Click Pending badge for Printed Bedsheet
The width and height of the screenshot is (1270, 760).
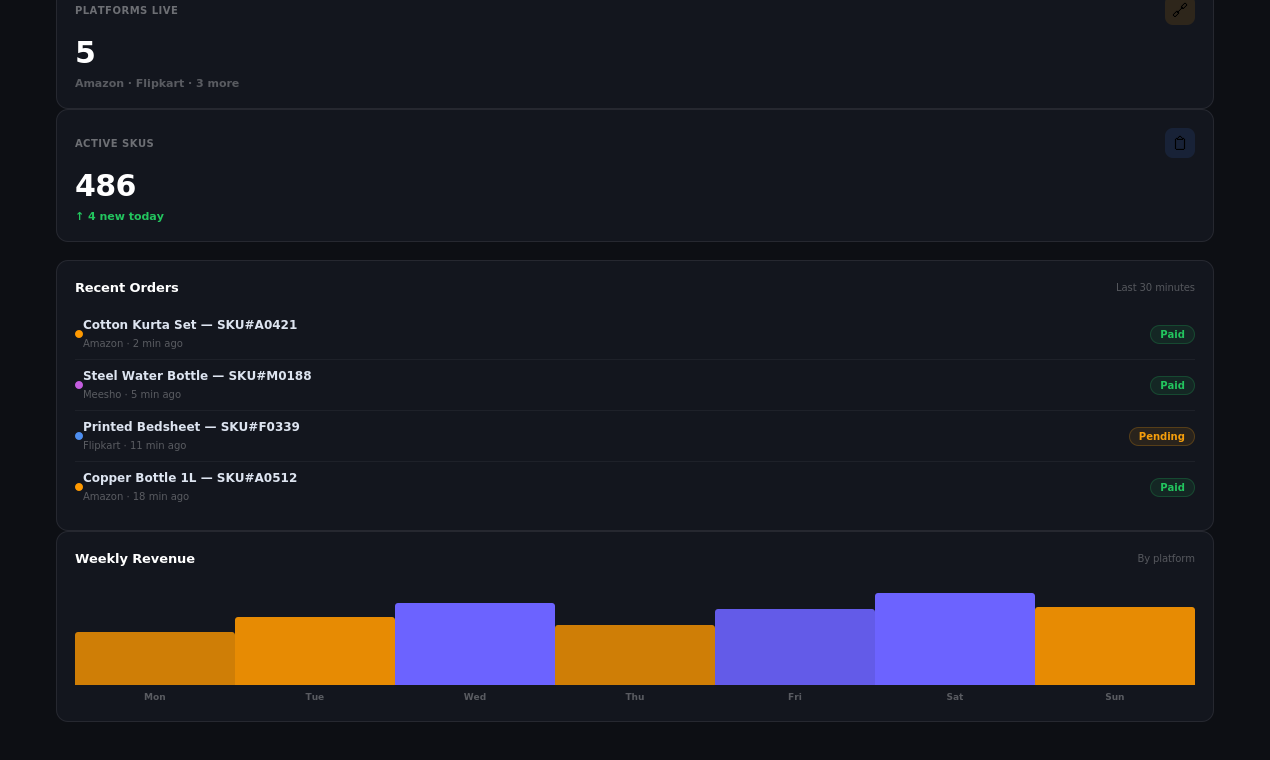(1162, 436)
